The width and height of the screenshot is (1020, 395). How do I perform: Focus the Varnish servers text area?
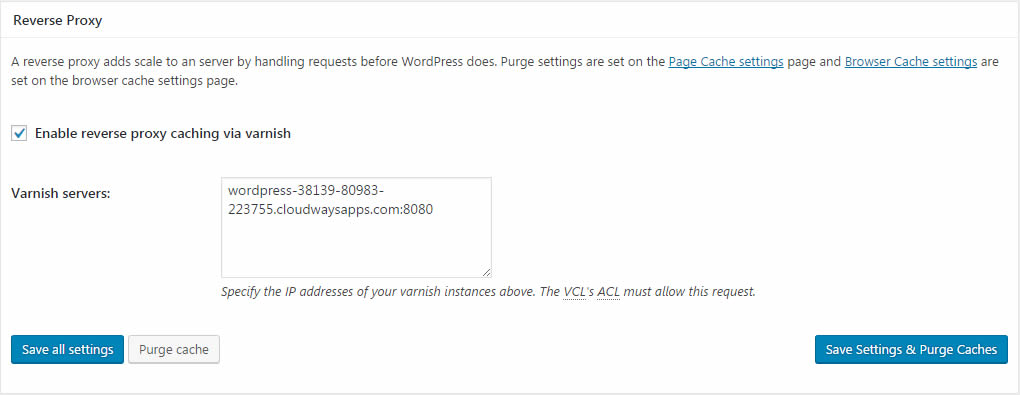tap(356, 228)
